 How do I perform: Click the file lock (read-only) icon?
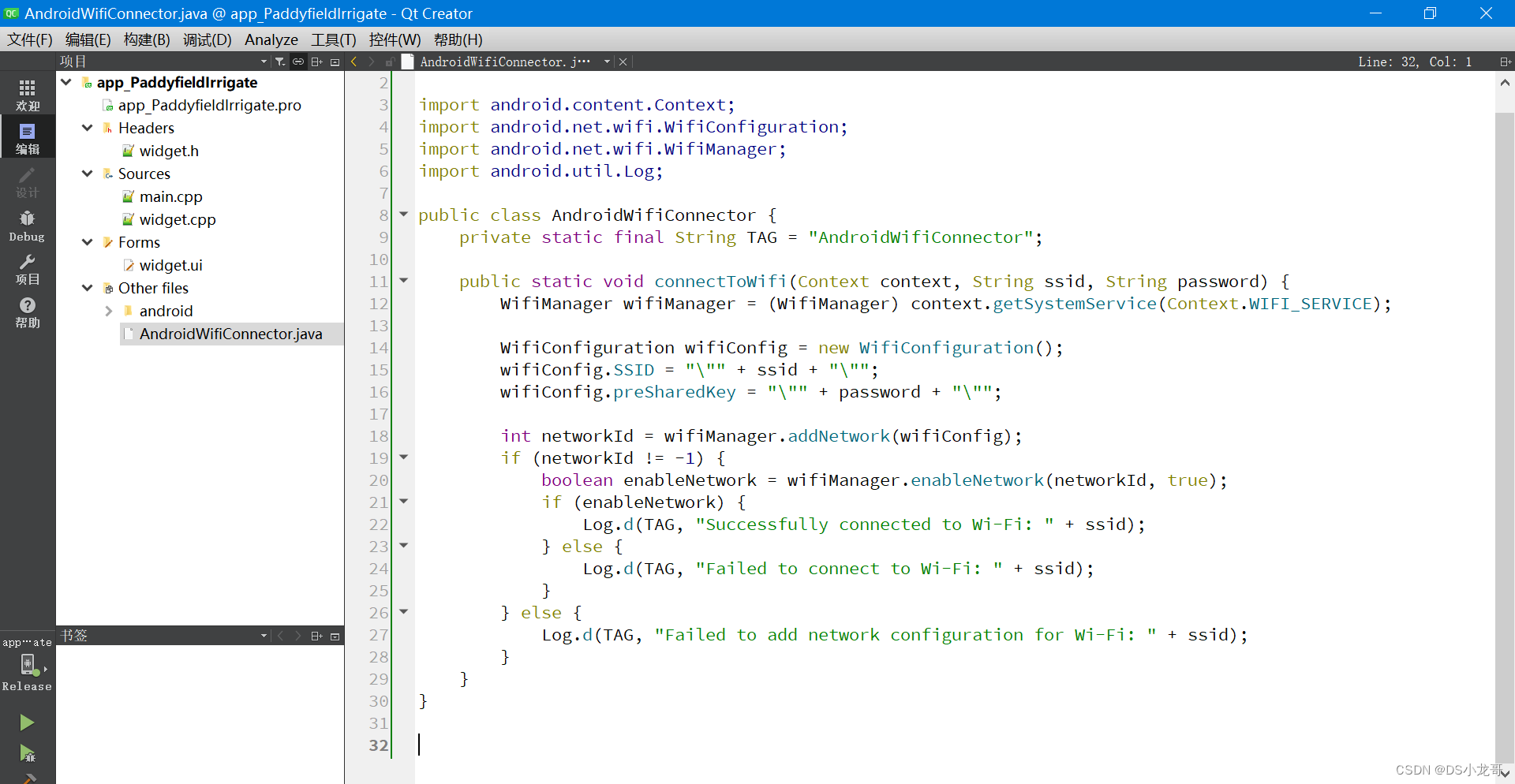pos(390,62)
